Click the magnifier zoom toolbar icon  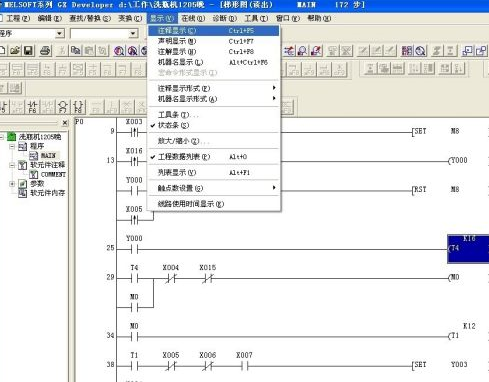421,51
